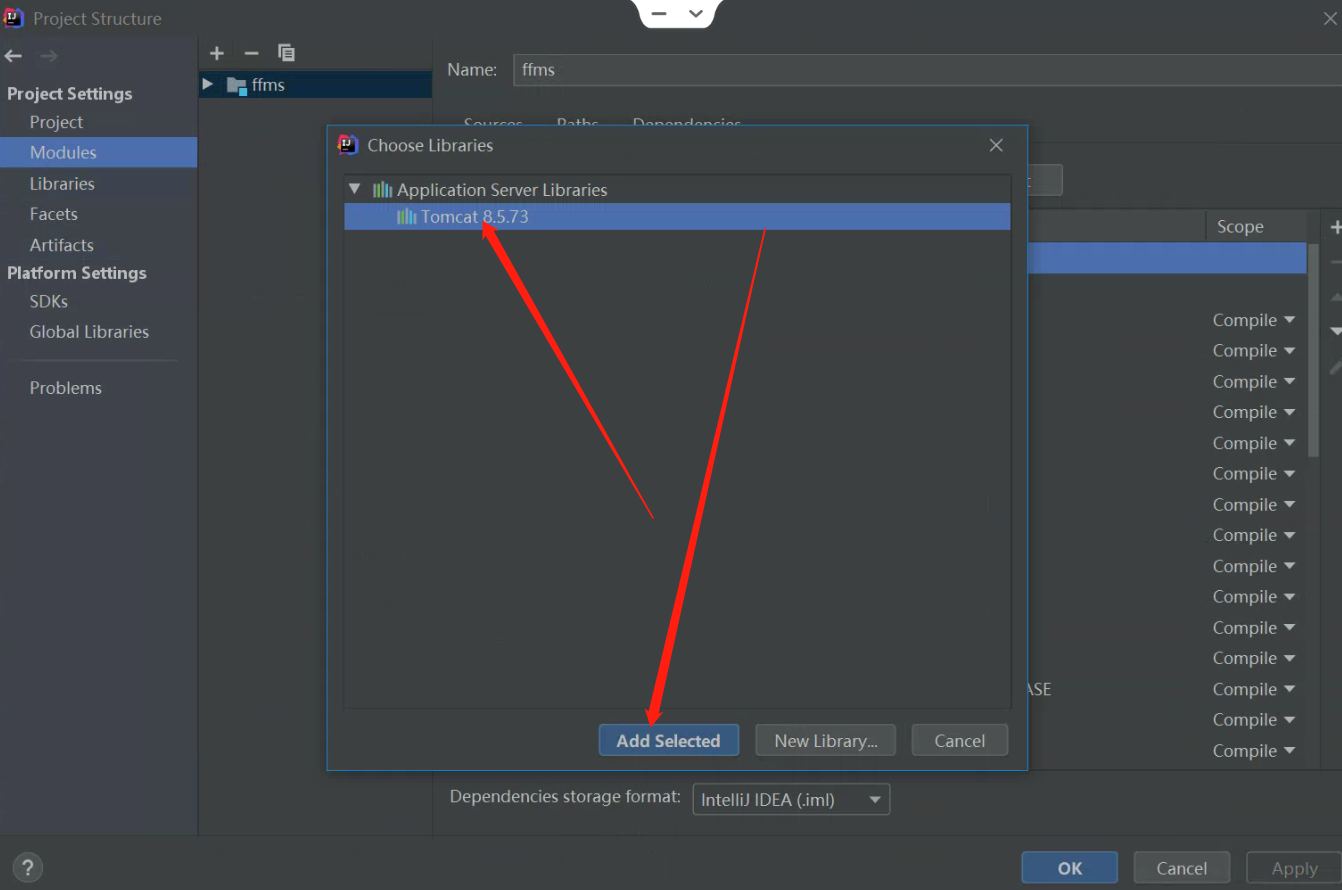1342x890 pixels.
Task: Open the Artifacts settings page
Action: [x=61, y=245]
